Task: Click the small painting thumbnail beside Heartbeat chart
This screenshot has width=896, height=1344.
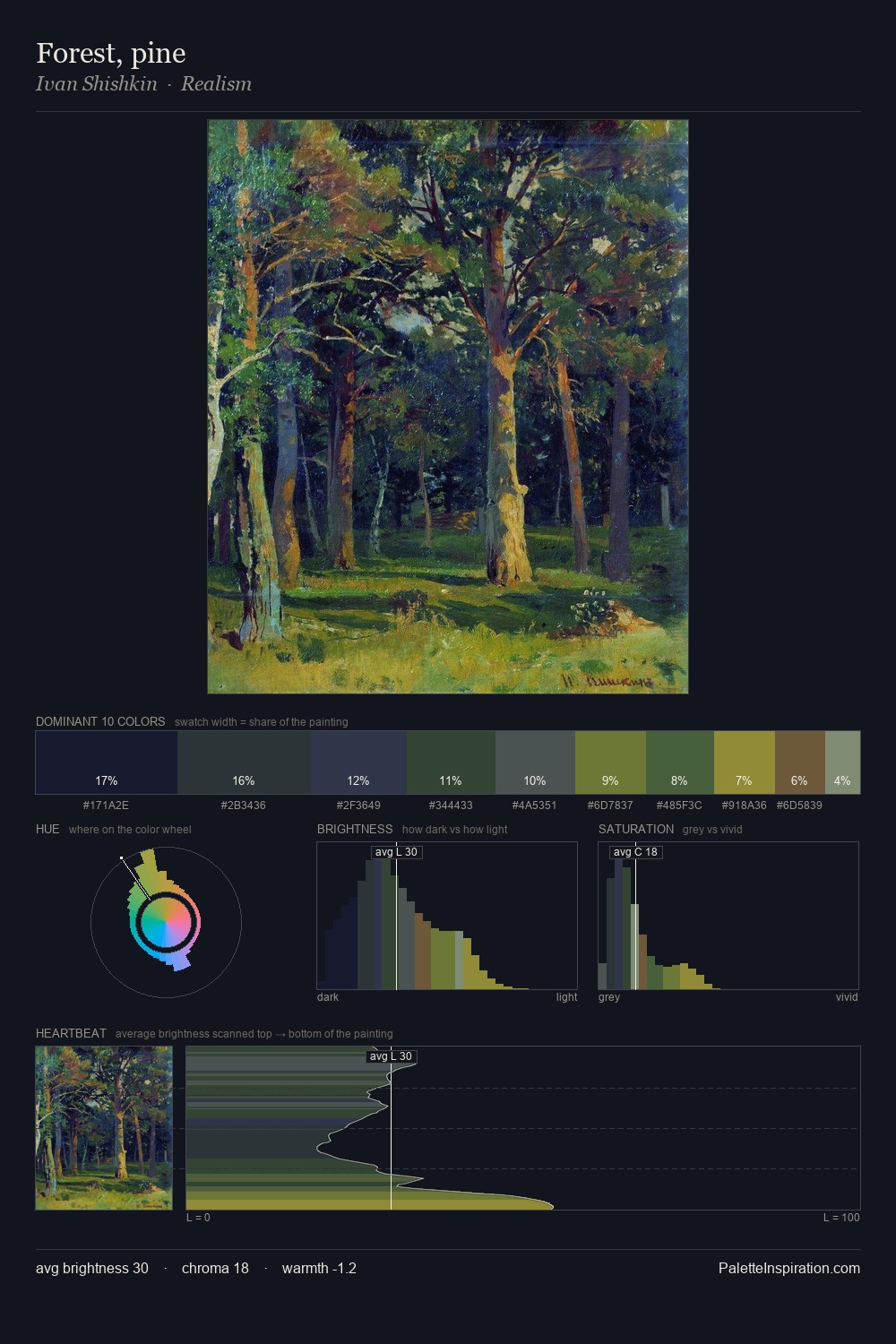Action: click(x=104, y=1128)
